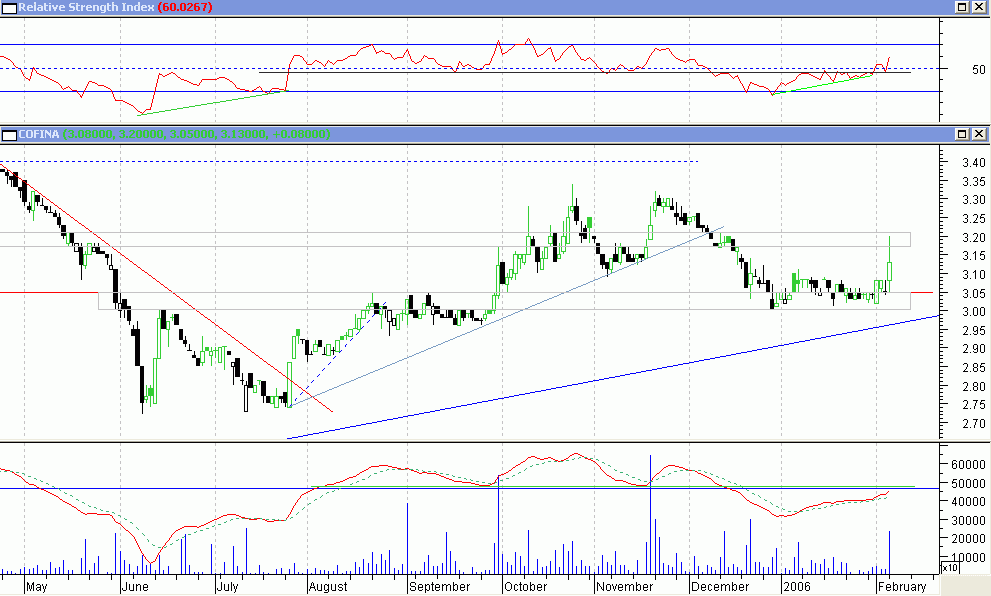Image resolution: width=991 pixels, height=596 pixels.
Task: Click the September date axis label
Action: tap(440, 587)
